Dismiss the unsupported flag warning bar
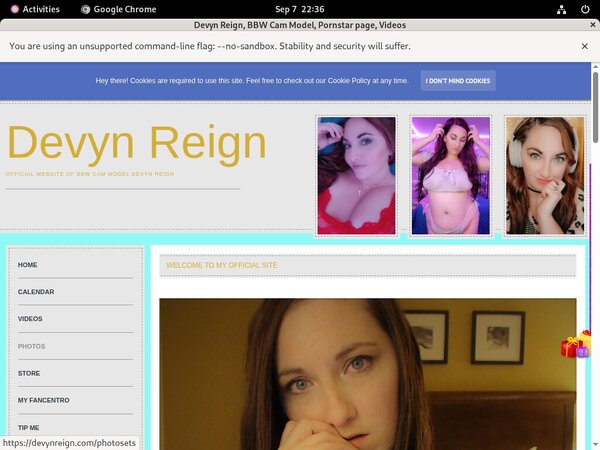The height and width of the screenshot is (450, 600). point(584,46)
